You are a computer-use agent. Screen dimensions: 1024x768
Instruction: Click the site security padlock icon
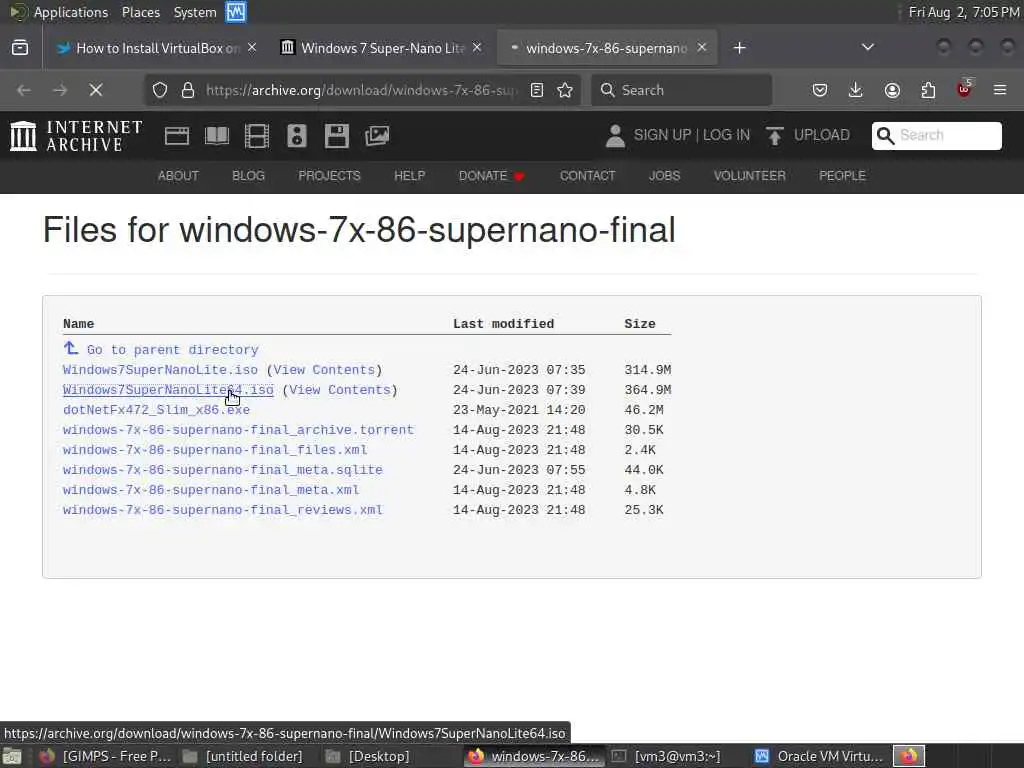tap(188, 90)
